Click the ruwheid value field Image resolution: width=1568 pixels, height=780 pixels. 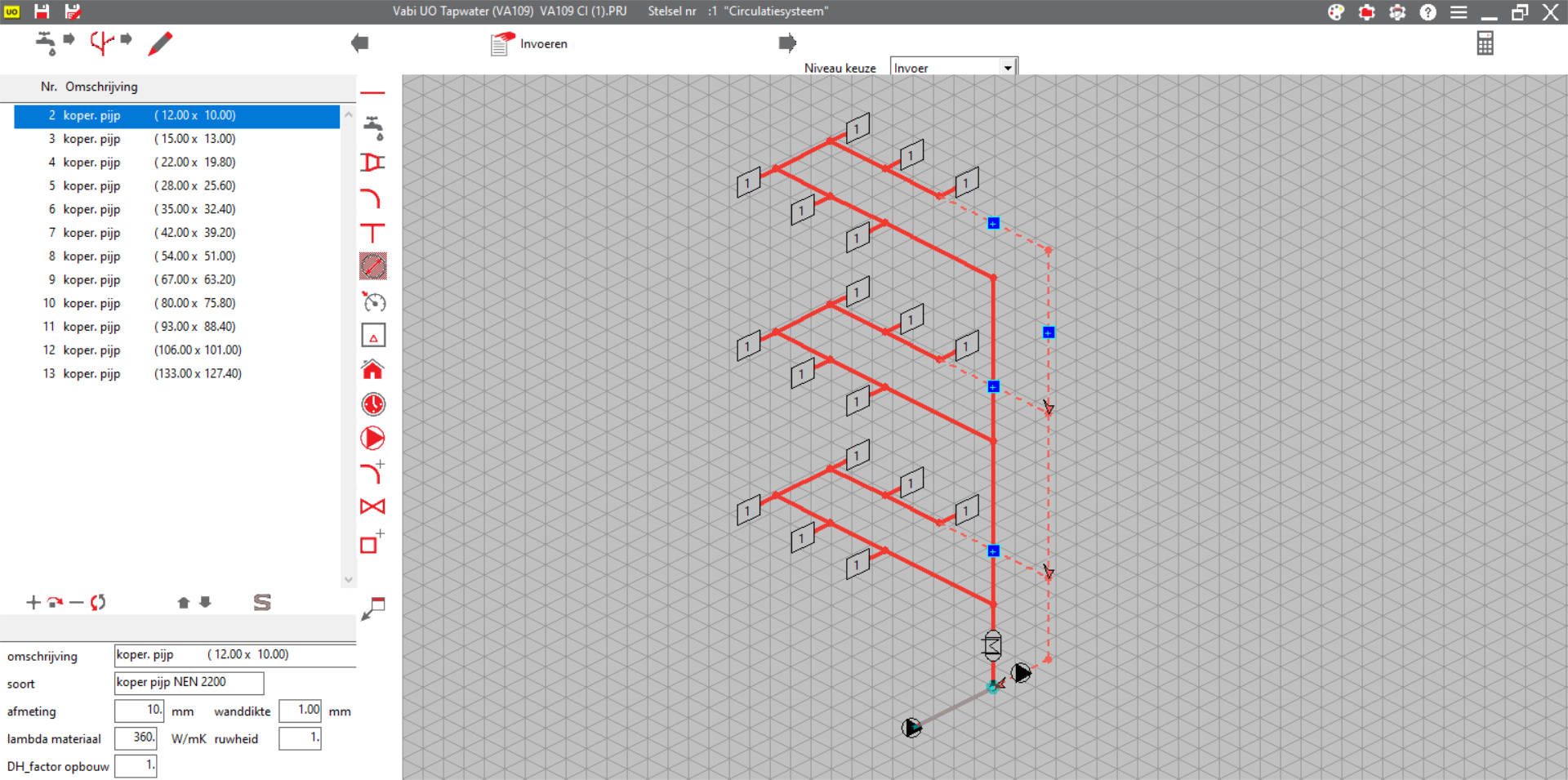point(300,738)
